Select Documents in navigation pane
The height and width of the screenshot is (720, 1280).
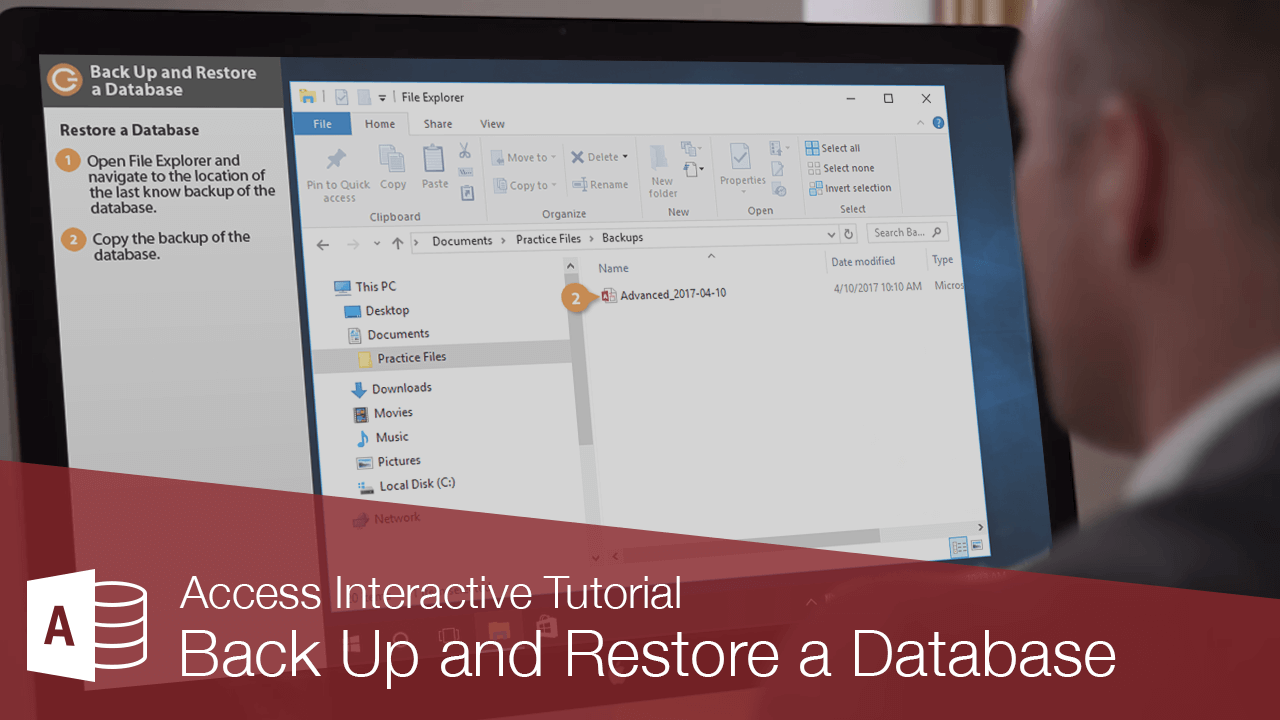coord(387,334)
